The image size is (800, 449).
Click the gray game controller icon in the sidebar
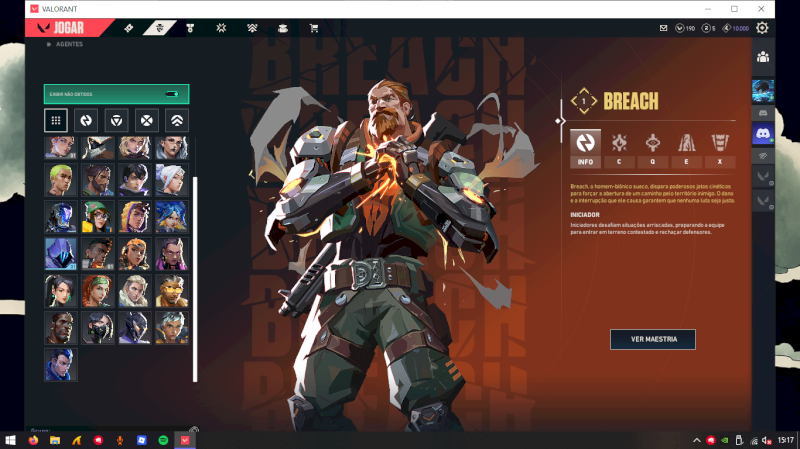pos(763,113)
